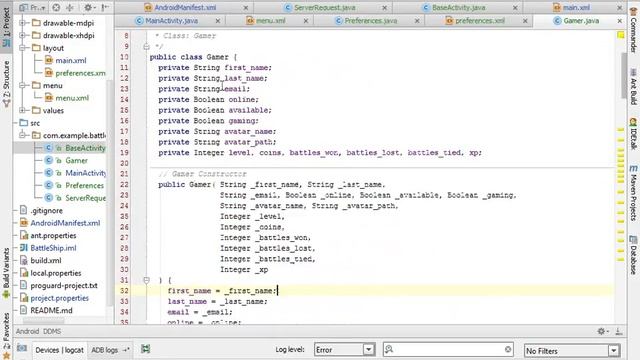This screenshot has height=360, width=640.
Task: Expand the values folder
Action: 23,110
